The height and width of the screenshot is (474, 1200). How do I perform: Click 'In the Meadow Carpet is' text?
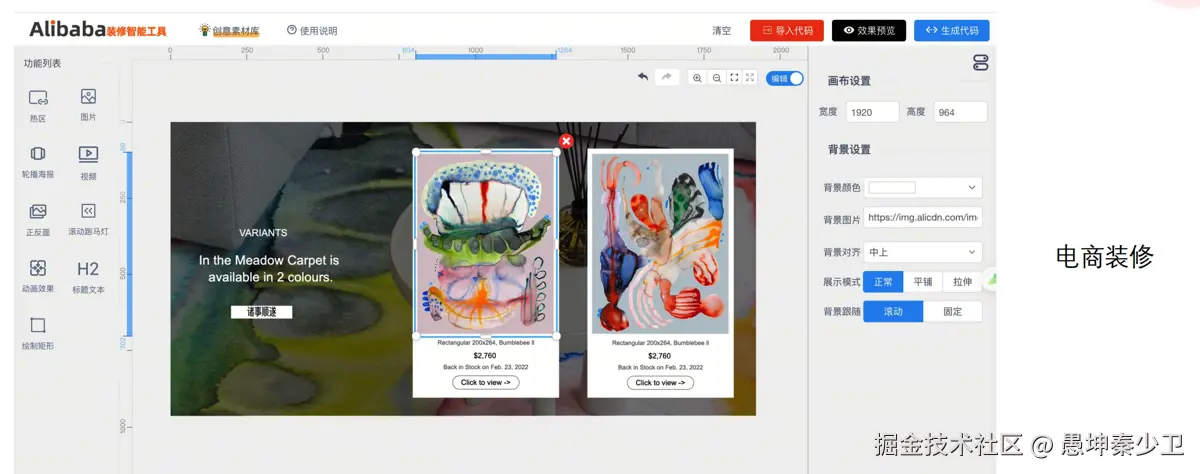[x=269, y=260]
